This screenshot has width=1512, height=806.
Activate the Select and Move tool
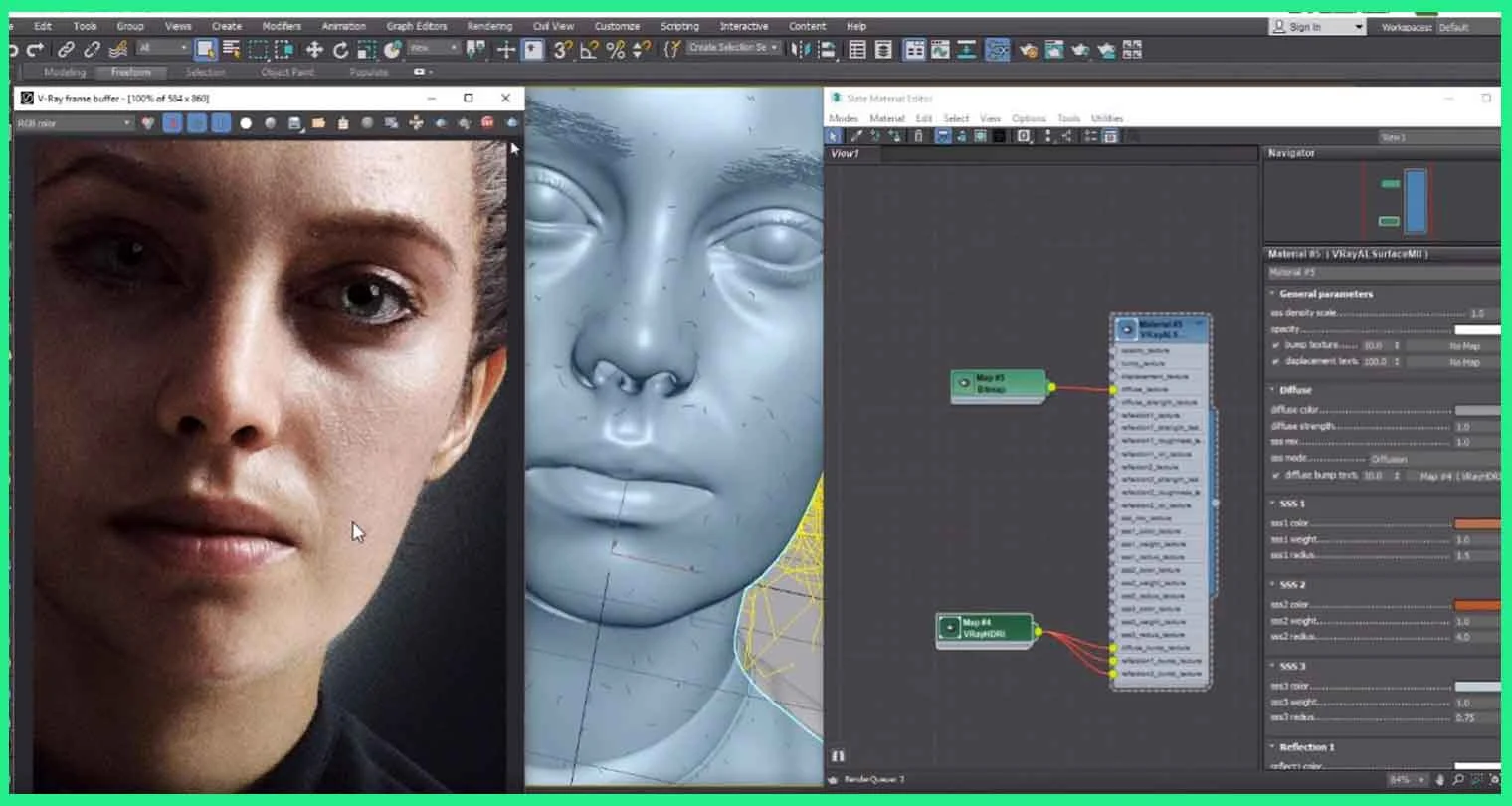pos(314,49)
